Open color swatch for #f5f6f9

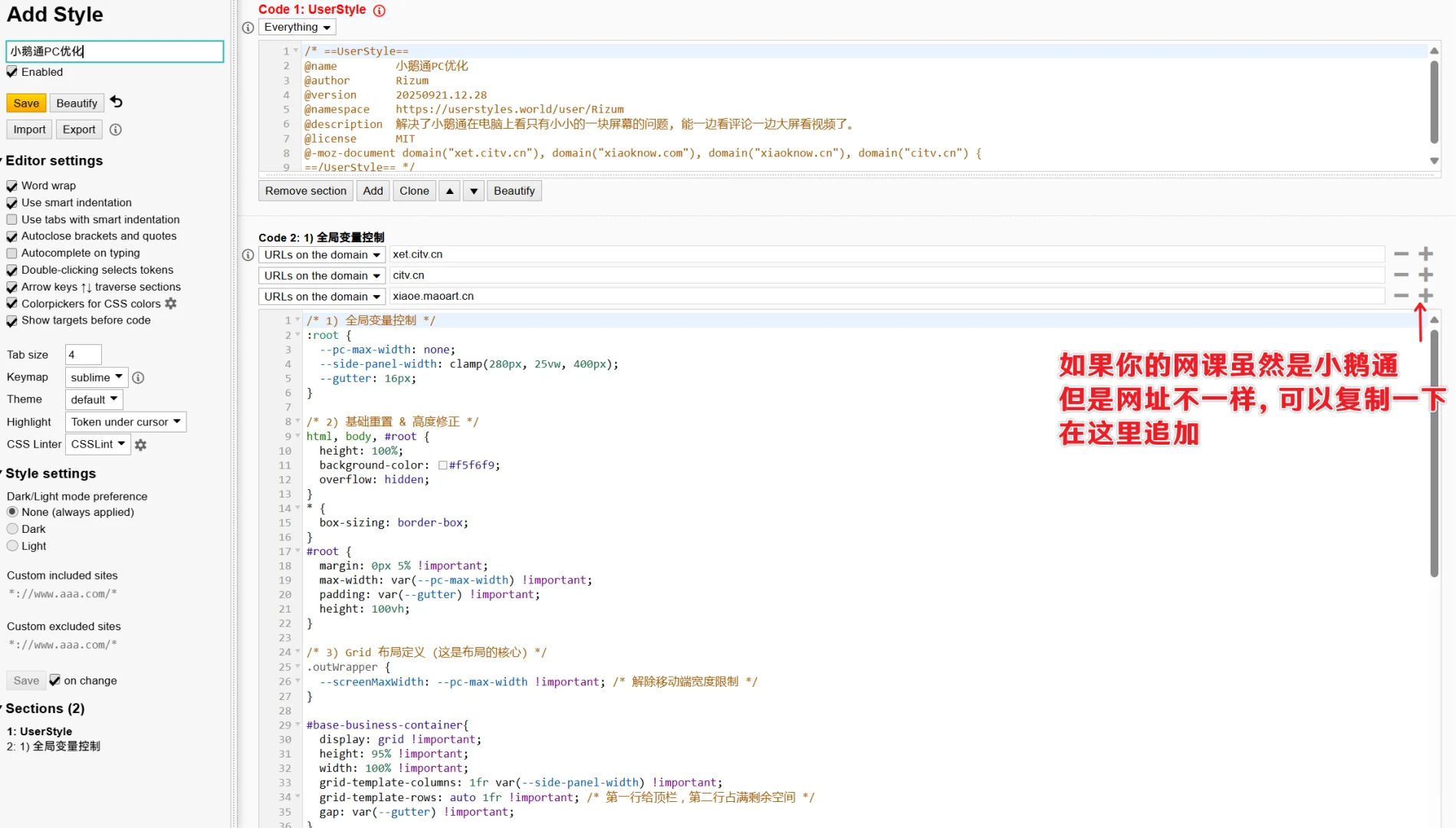[x=443, y=465]
